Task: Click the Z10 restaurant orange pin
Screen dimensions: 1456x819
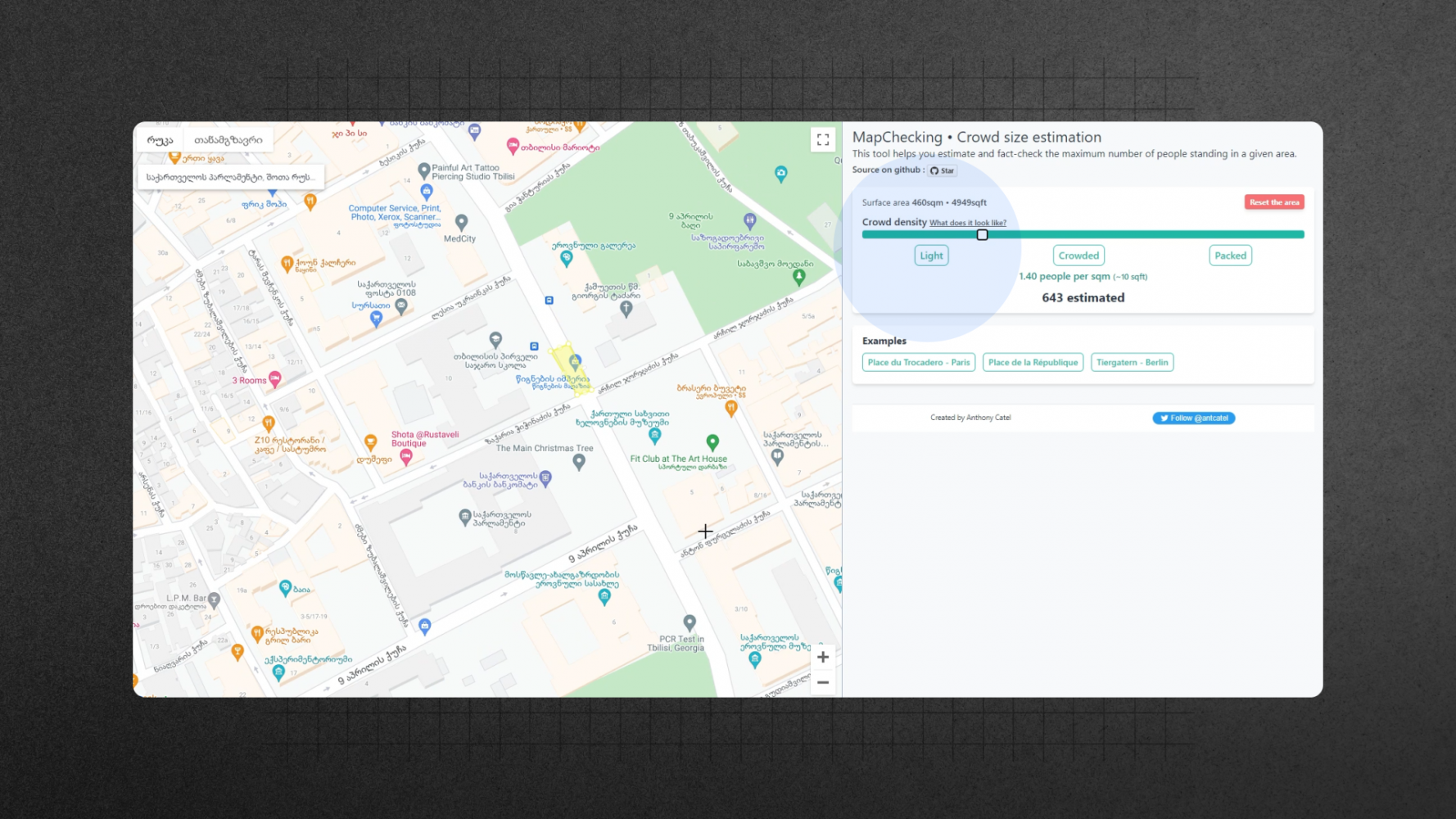Action: [x=269, y=423]
